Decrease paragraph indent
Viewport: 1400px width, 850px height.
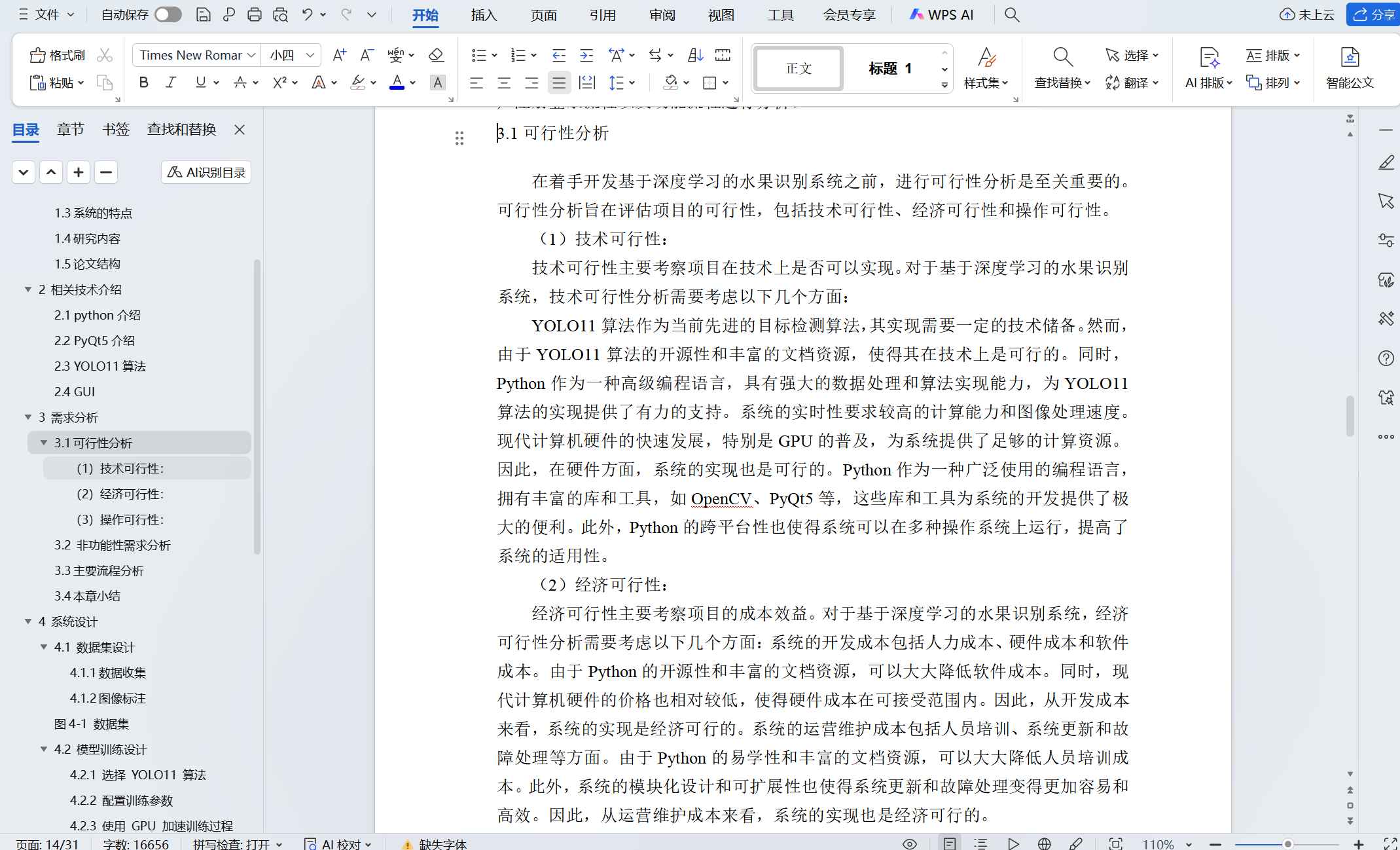(x=558, y=55)
